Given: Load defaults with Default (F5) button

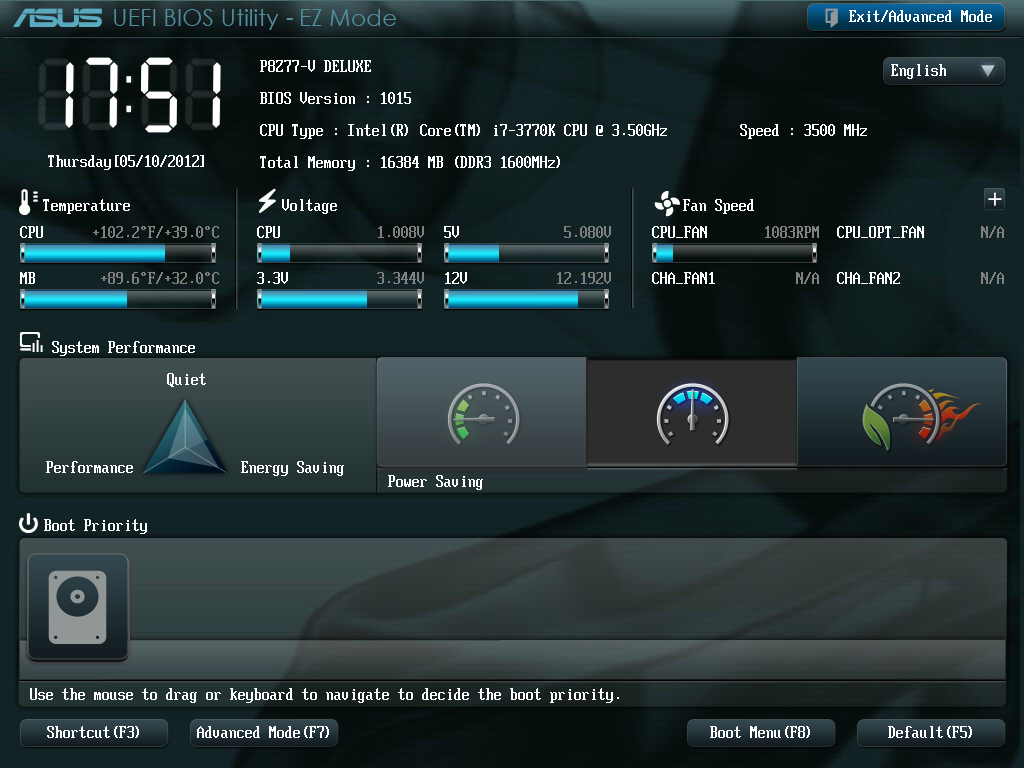Looking at the screenshot, I should (x=930, y=733).
